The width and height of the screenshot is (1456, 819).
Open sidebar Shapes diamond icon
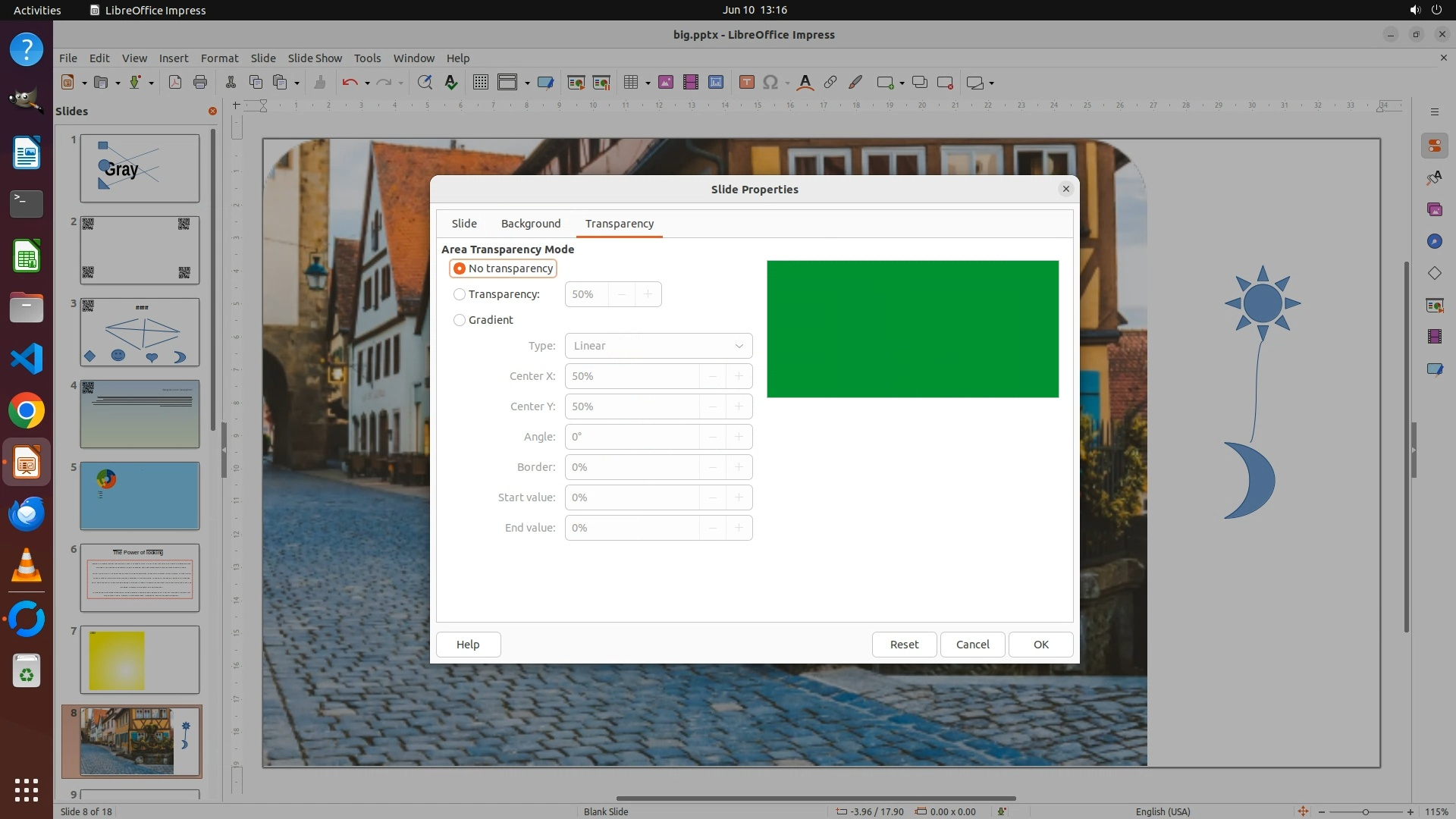coord(1434,273)
